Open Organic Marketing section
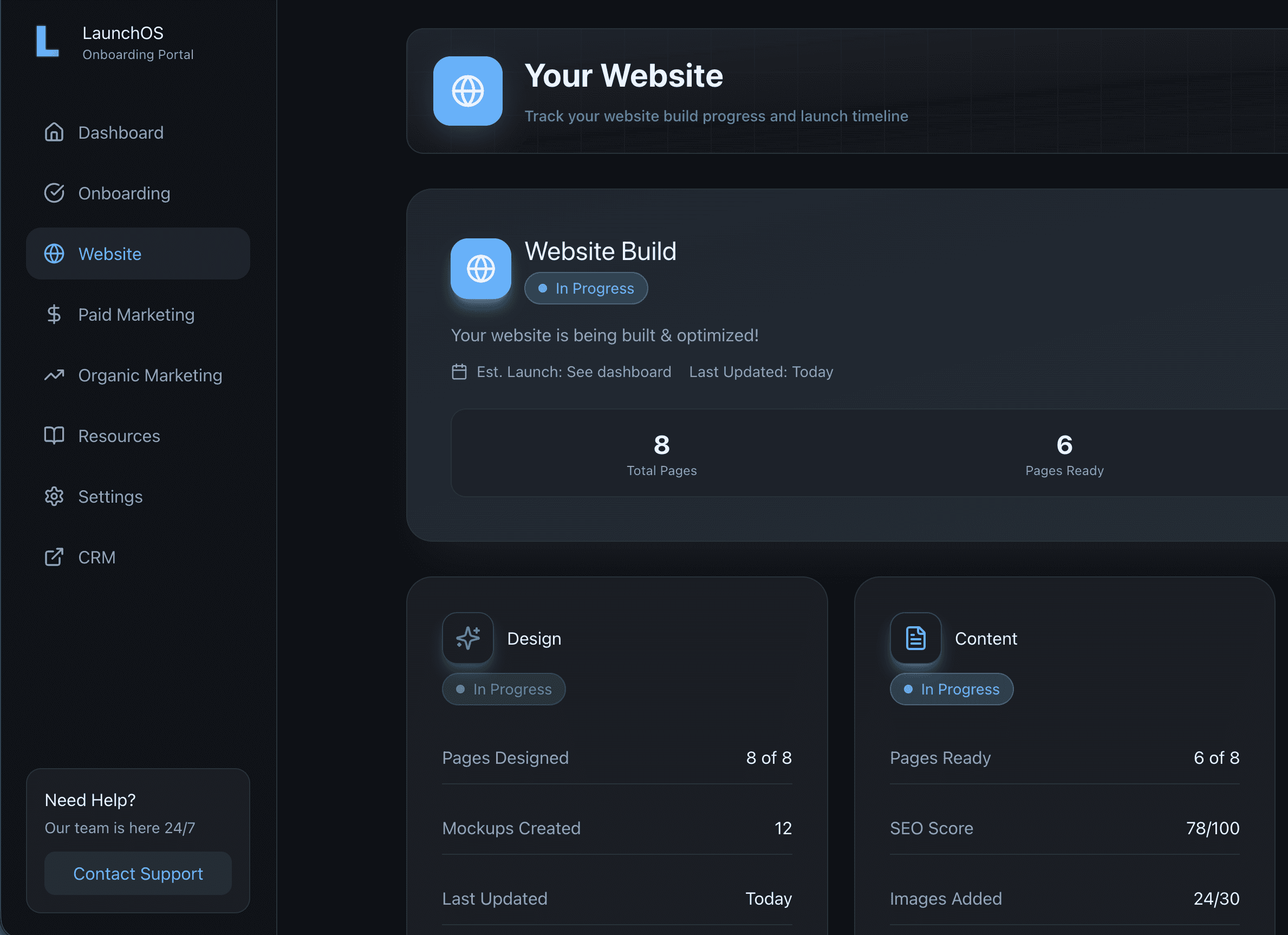Screen dimensions: 1288x935 click(150, 375)
